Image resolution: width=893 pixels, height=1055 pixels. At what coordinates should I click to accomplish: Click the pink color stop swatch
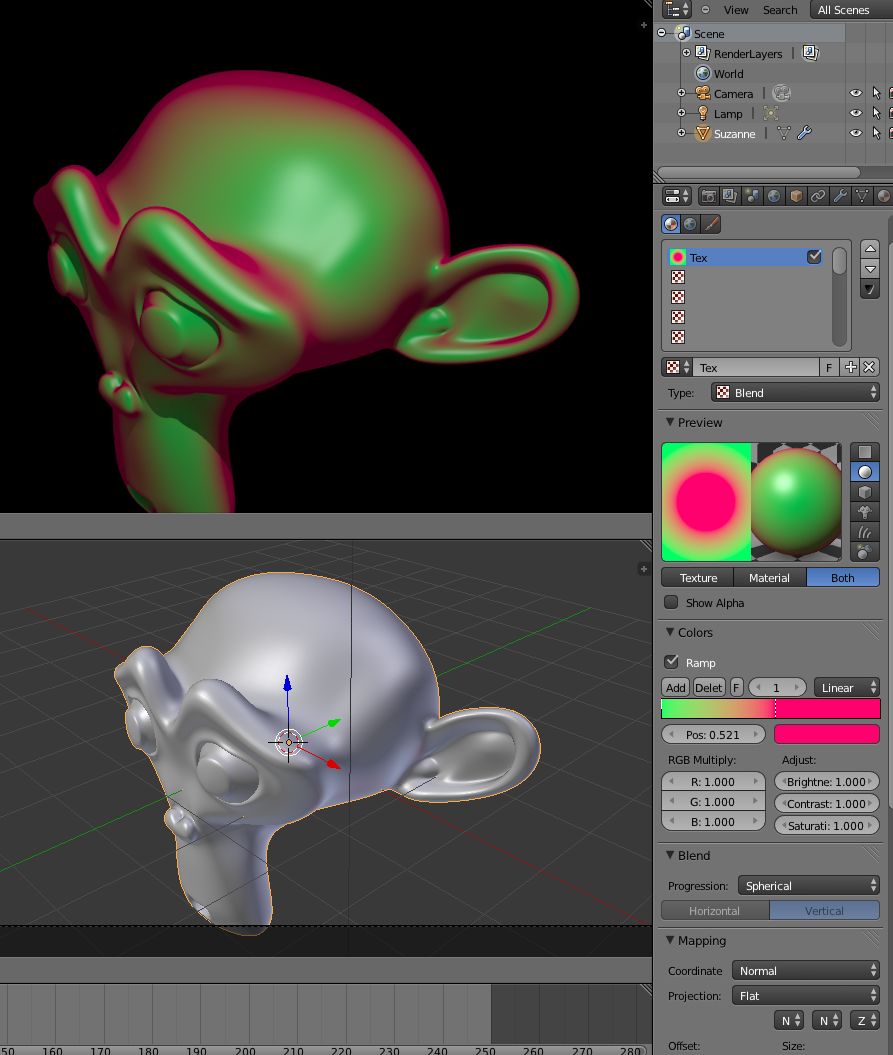(827, 734)
